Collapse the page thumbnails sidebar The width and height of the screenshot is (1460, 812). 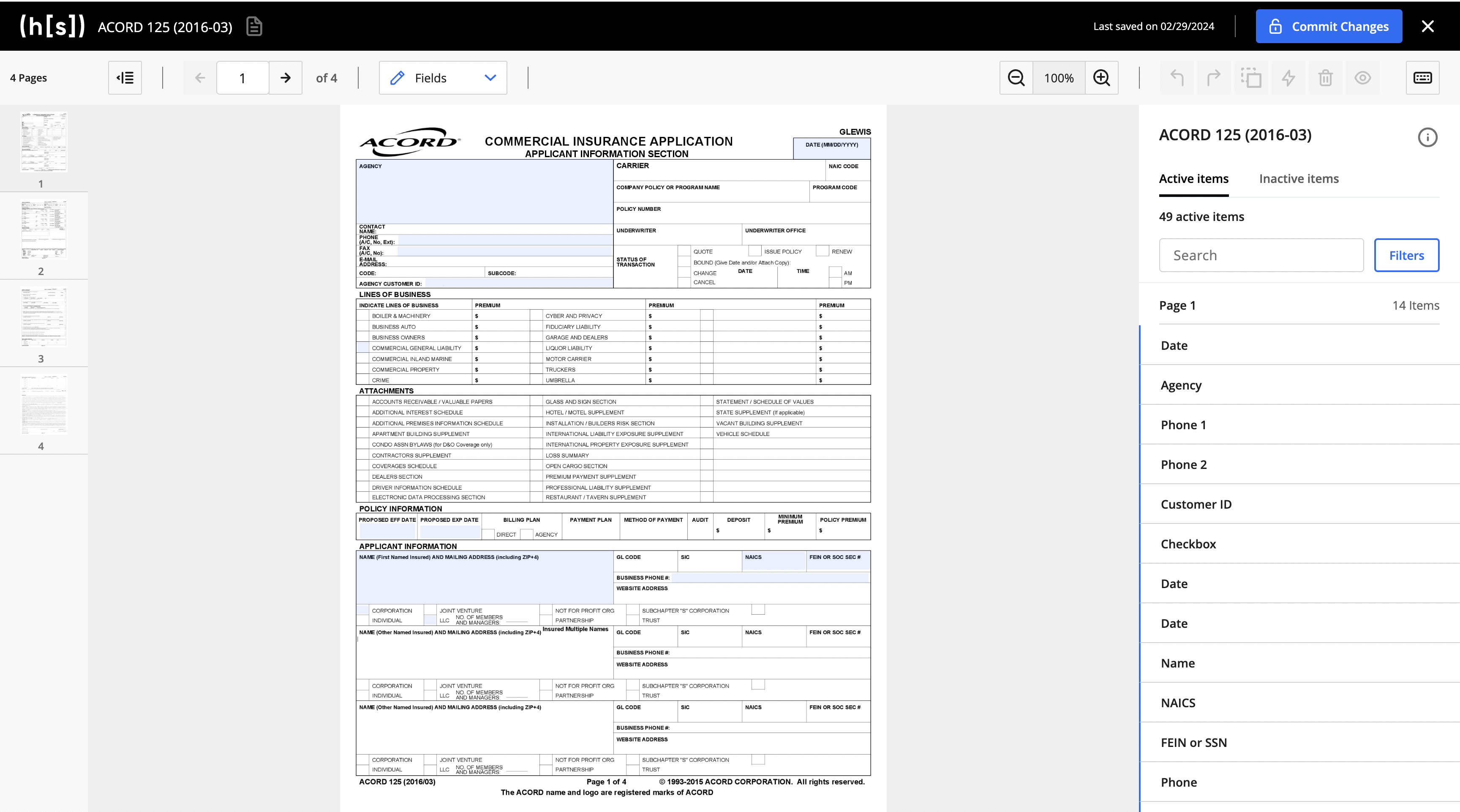click(x=125, y=78)
